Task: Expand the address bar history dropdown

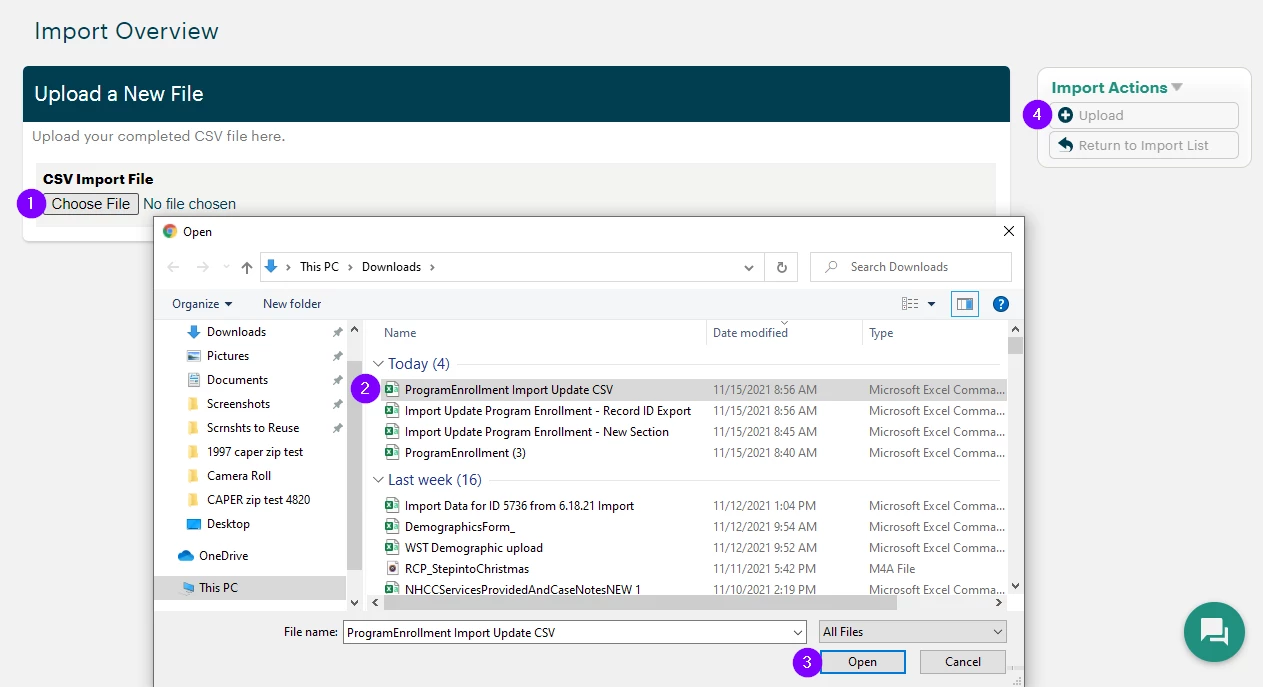Action: coord(749,268)
